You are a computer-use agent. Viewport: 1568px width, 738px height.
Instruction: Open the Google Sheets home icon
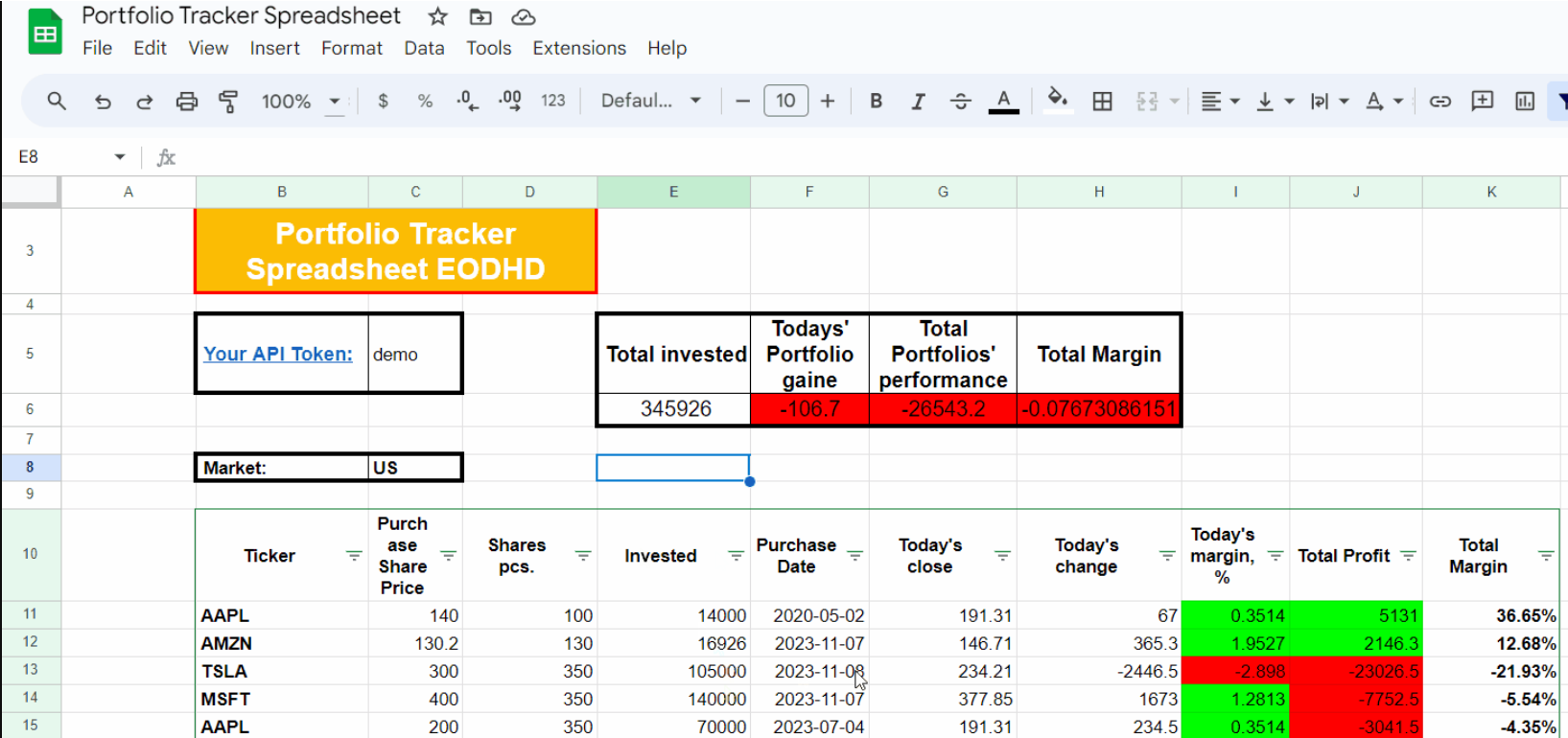point(45,32)
